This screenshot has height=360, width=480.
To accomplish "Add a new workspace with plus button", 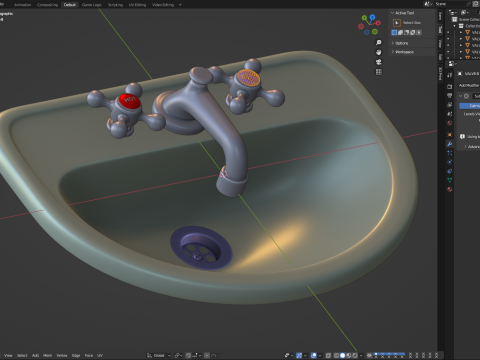I will point(180,5).
